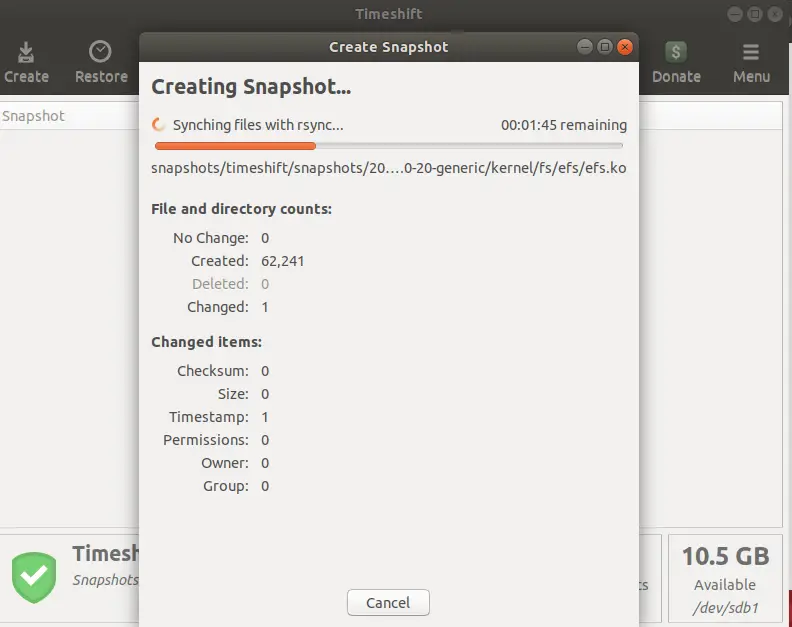Image resolution: width=792 pixels, height=627 pixels.
Task: Click the 00:01:45 remaining time label
Action: click(x=564, y=125)
